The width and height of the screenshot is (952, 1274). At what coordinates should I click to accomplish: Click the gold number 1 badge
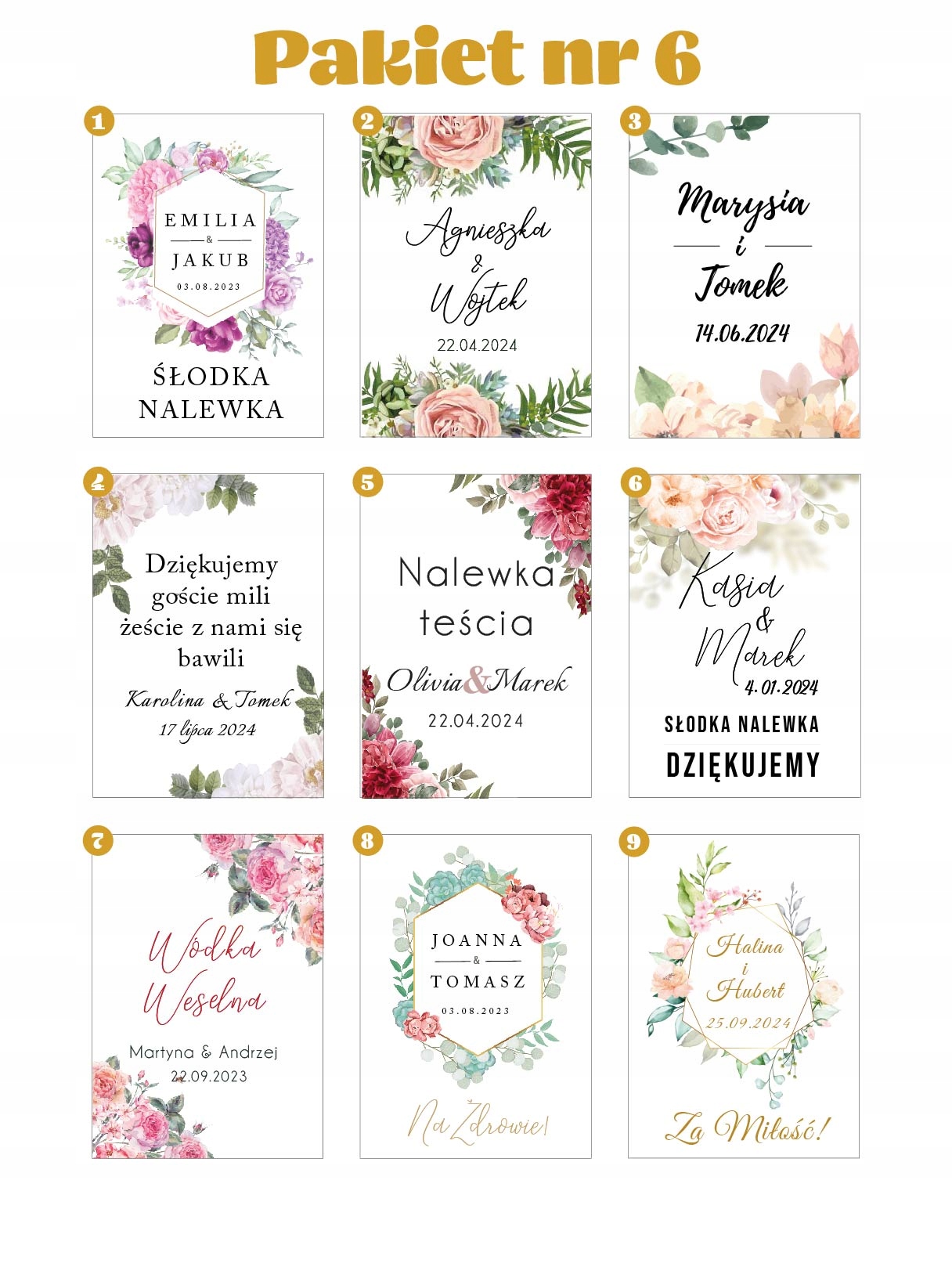click(99, 121)
